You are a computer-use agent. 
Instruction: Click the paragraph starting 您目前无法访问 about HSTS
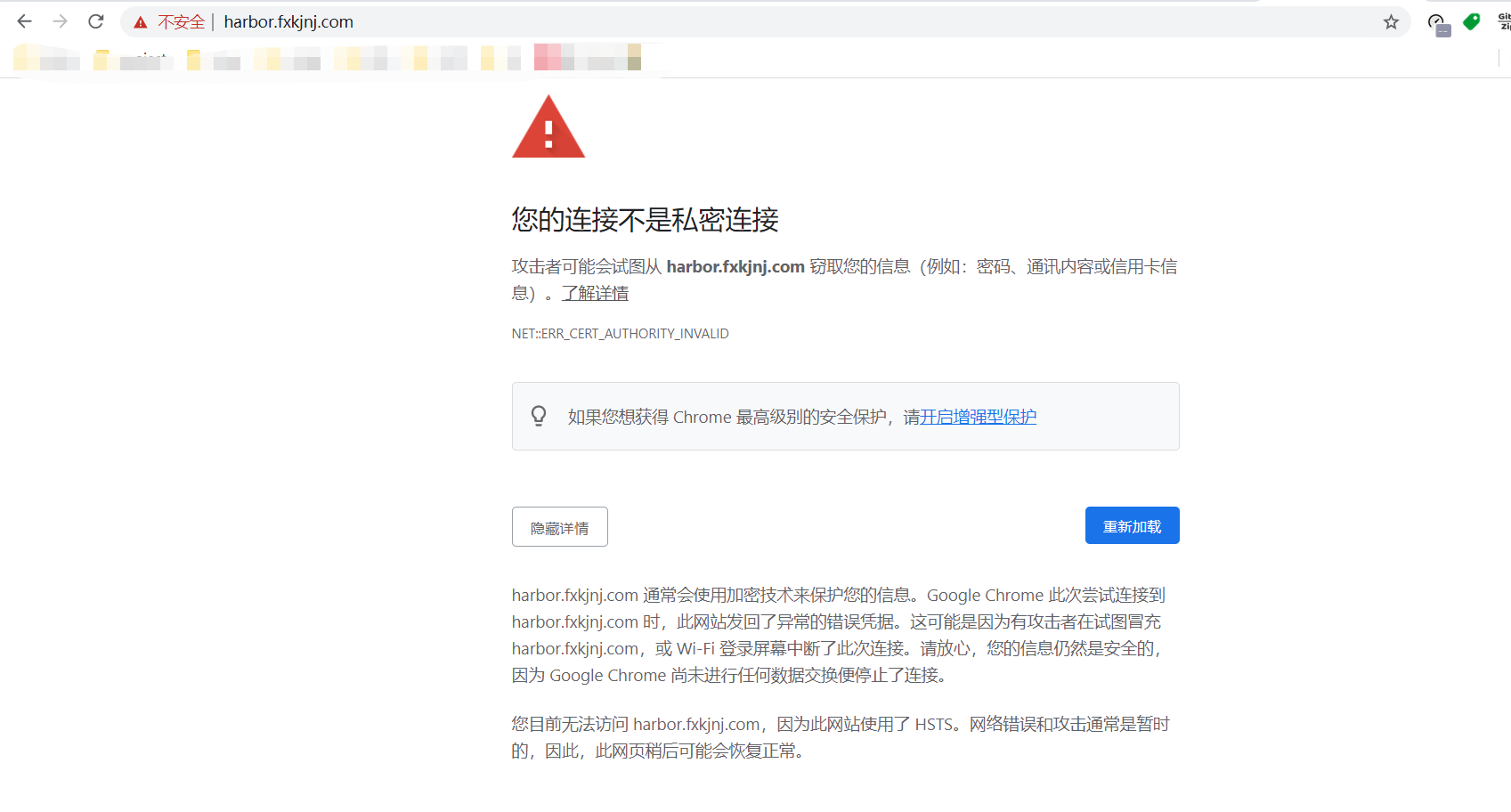[841, 737]
